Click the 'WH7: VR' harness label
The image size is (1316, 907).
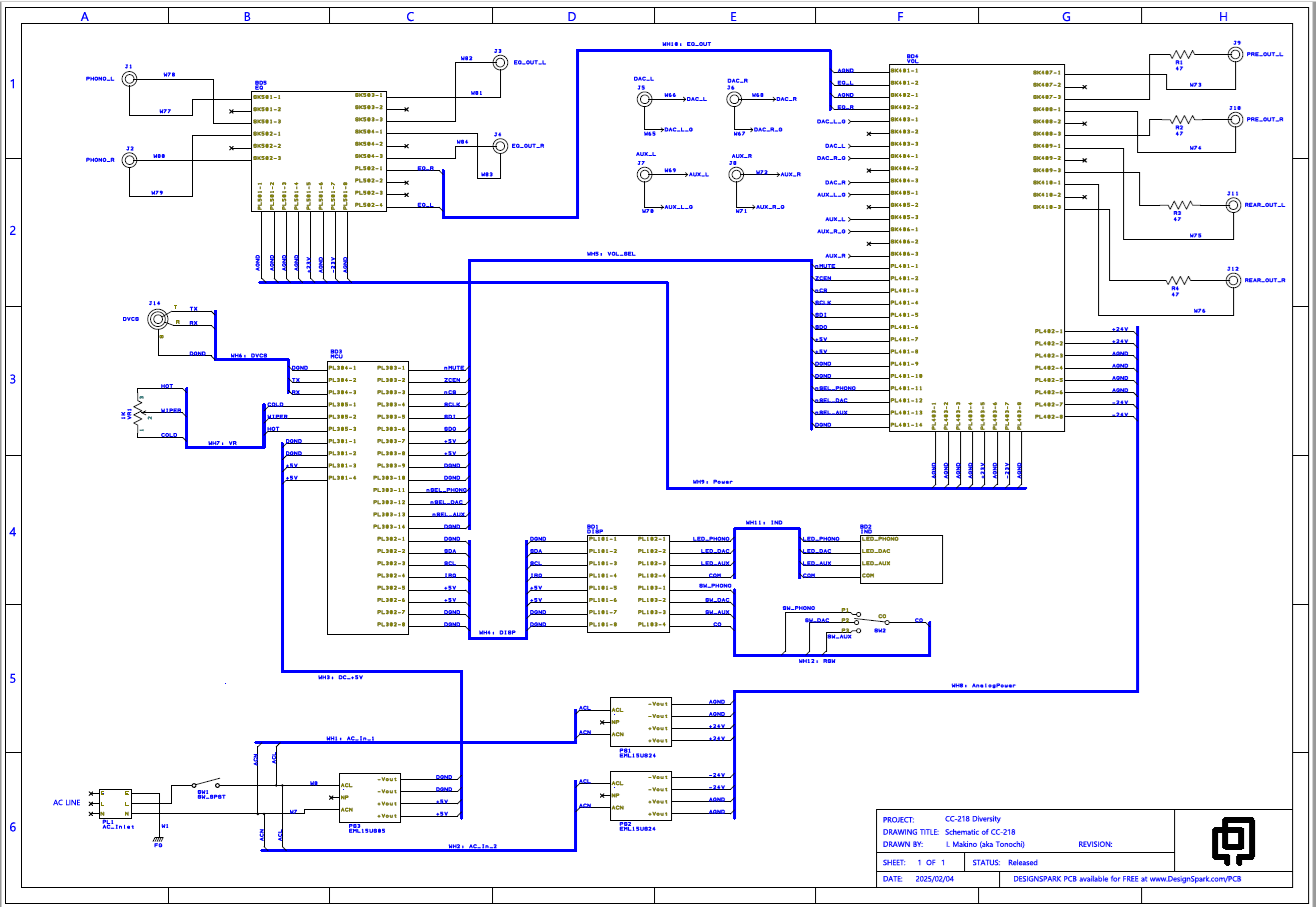(222, 443)
